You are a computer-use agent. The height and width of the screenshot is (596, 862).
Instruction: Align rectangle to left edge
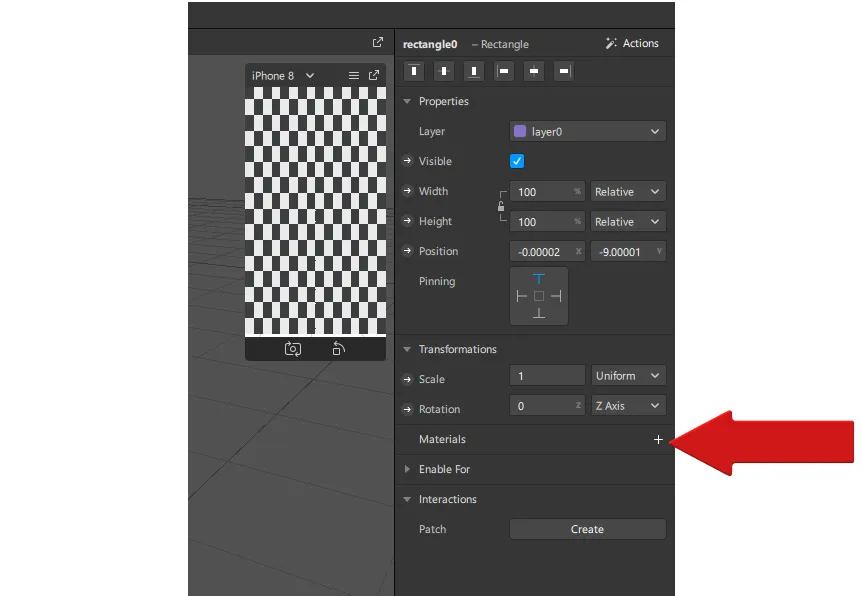coord(504,71)
